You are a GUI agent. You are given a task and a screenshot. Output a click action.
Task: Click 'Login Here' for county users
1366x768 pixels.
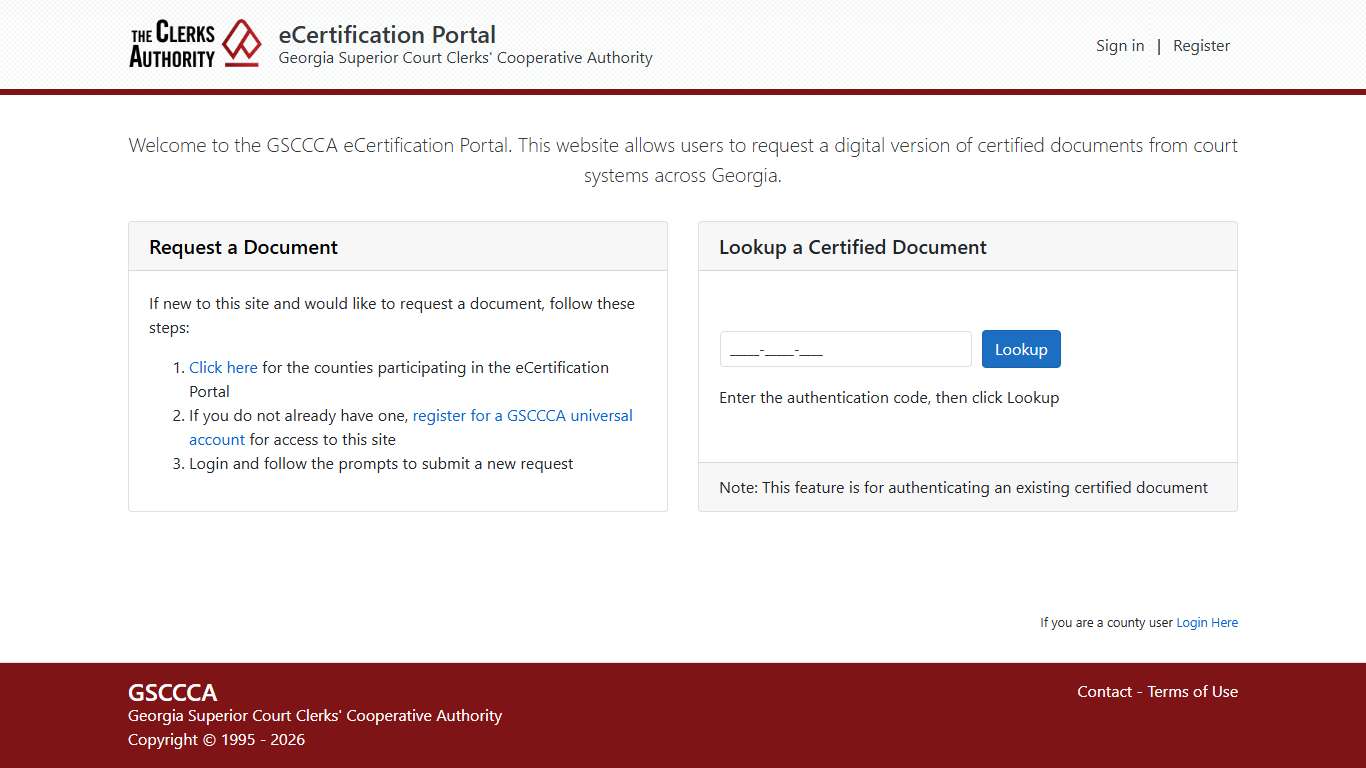(x=1207, y=622)
